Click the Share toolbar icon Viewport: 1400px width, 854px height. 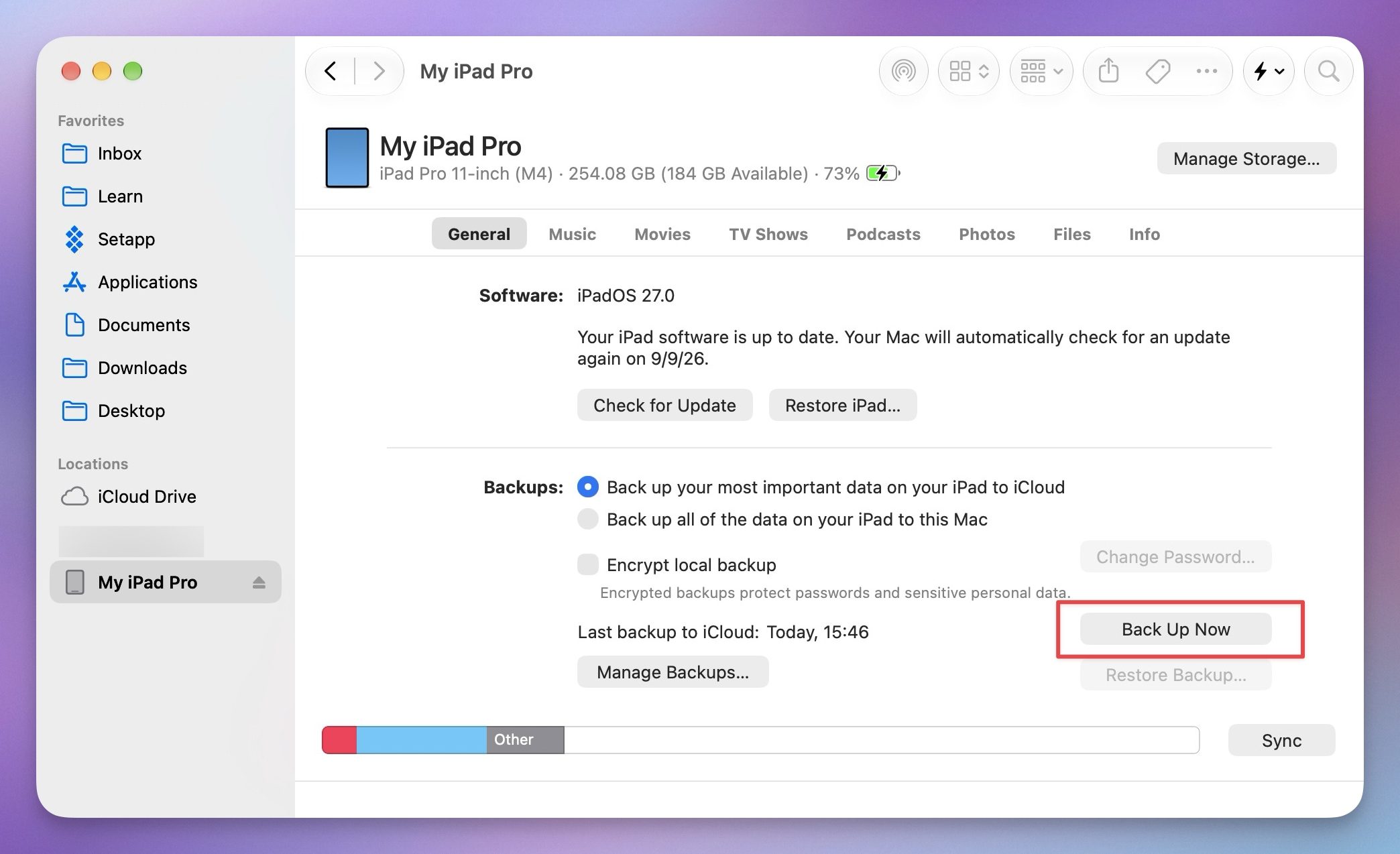tap(1108, 71)
